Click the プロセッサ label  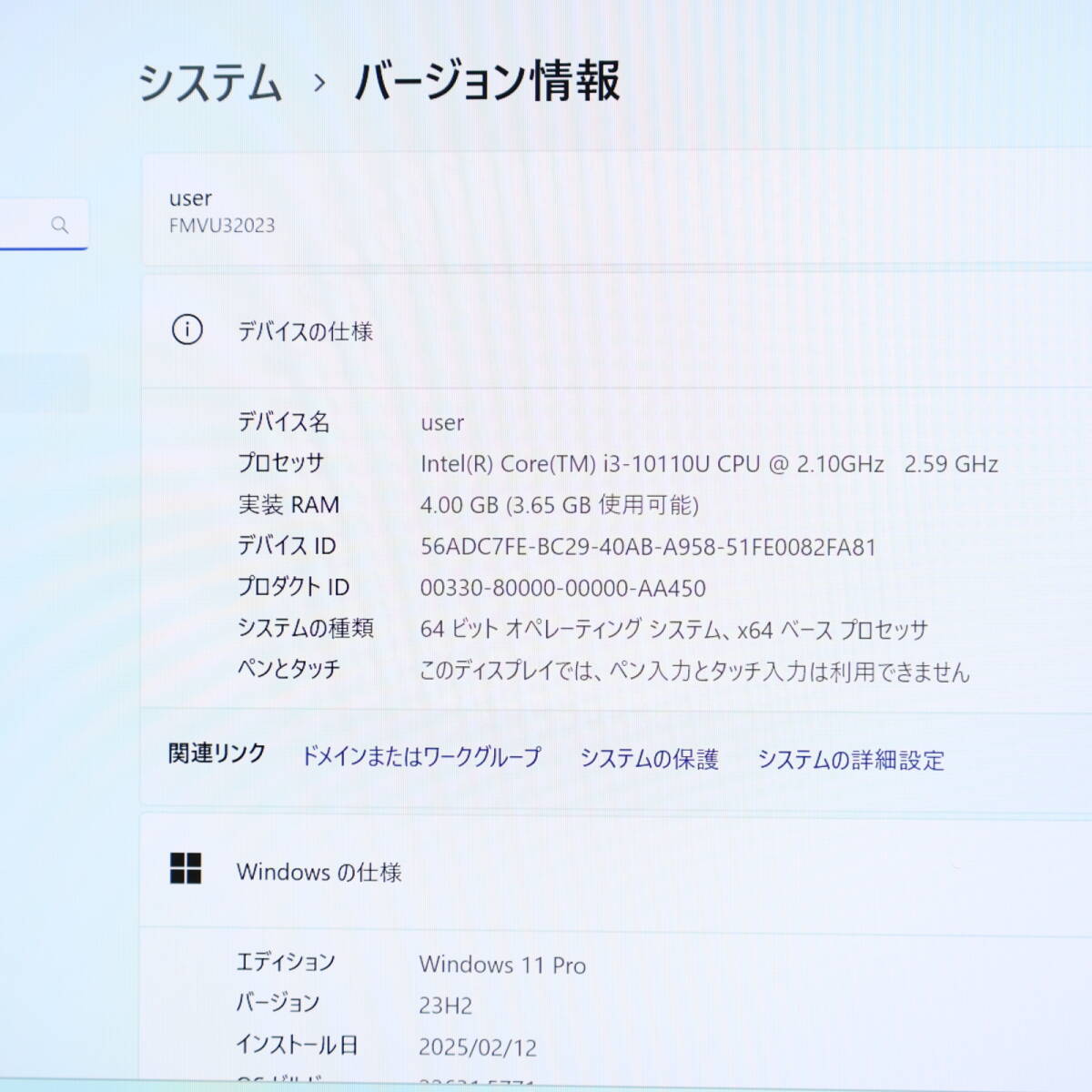coord(280,462)
